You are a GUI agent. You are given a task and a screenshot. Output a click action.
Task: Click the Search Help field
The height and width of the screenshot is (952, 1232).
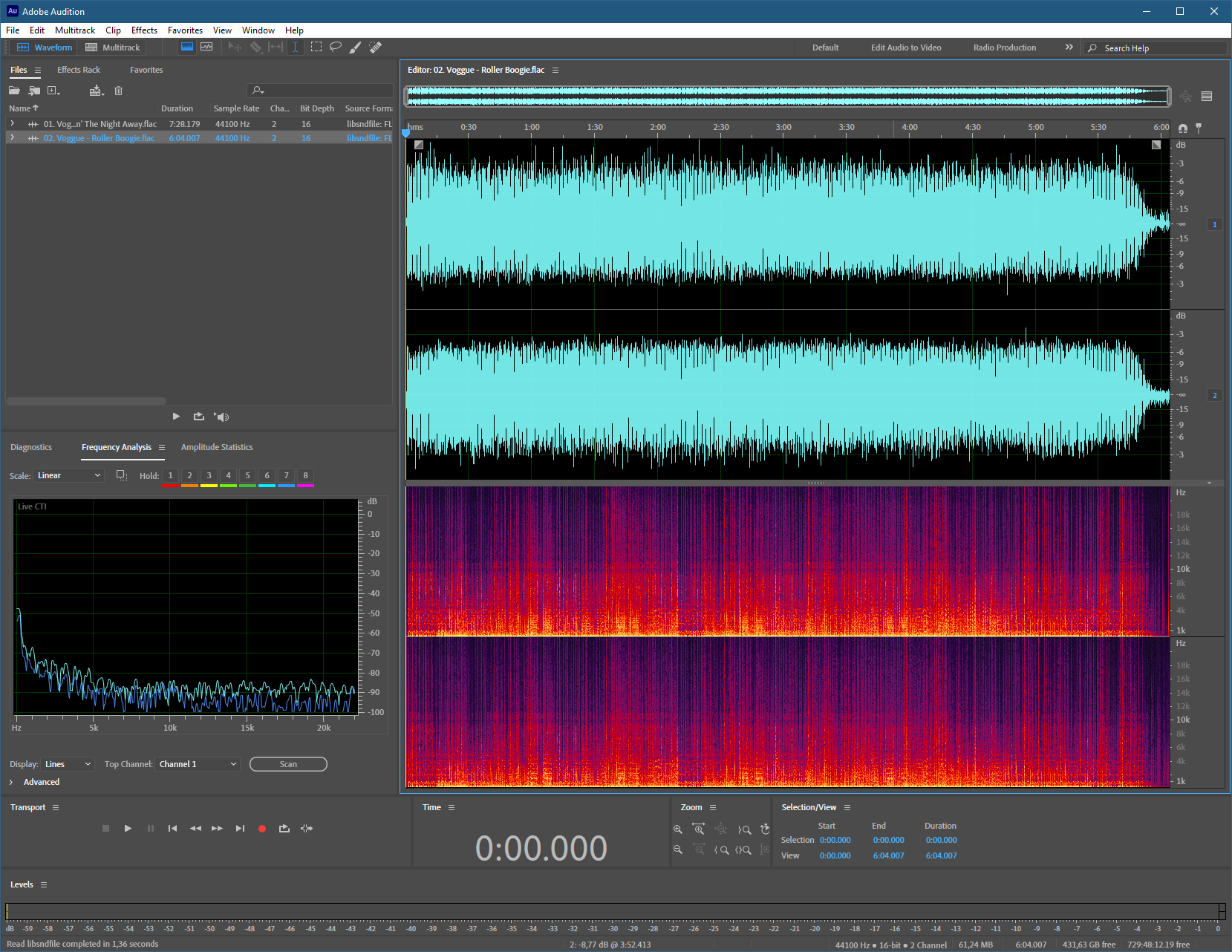1156,48
